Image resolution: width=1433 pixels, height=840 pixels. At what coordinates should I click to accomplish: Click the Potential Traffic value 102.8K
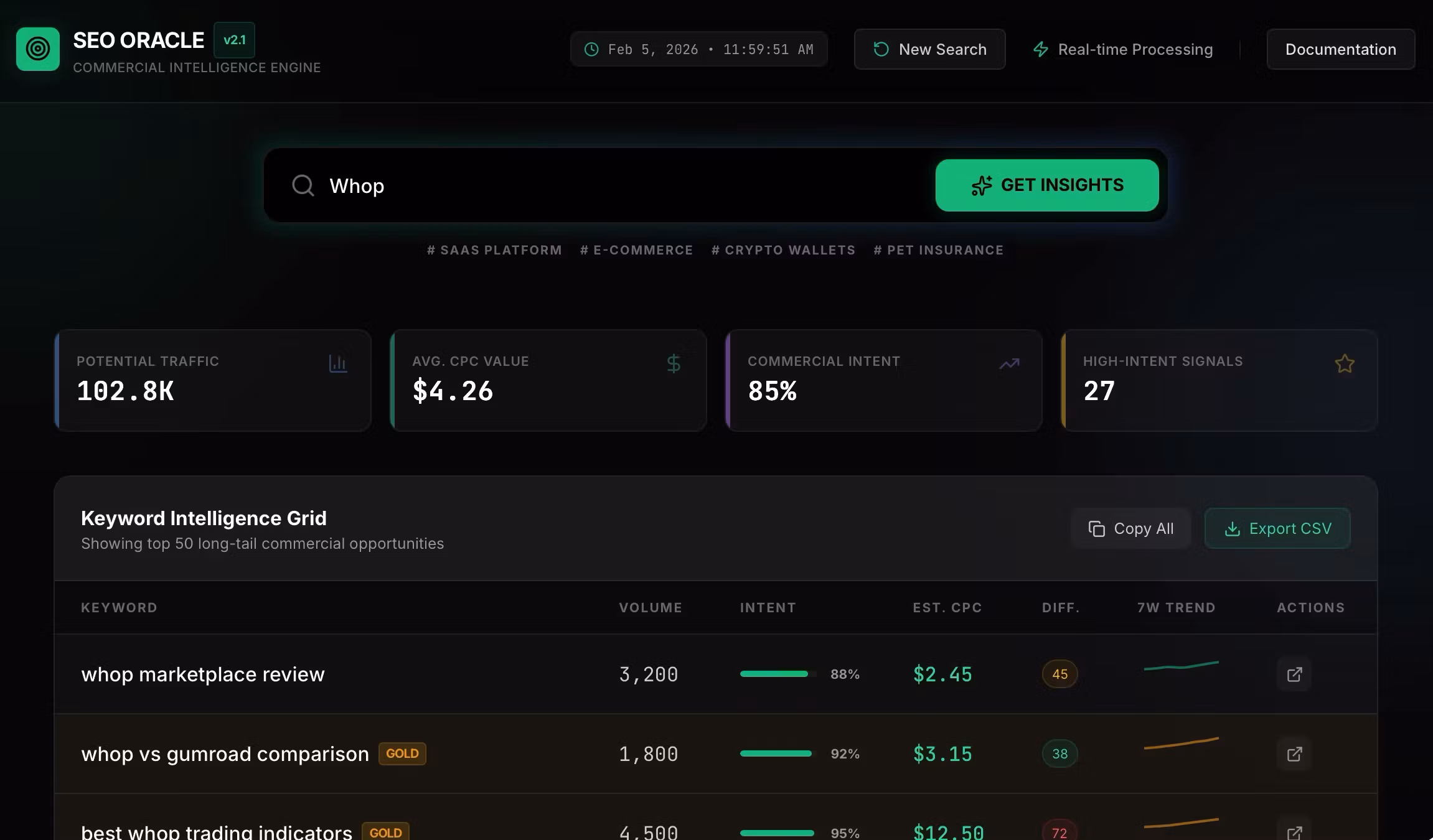pyautogui.click(x=125, y=391)
